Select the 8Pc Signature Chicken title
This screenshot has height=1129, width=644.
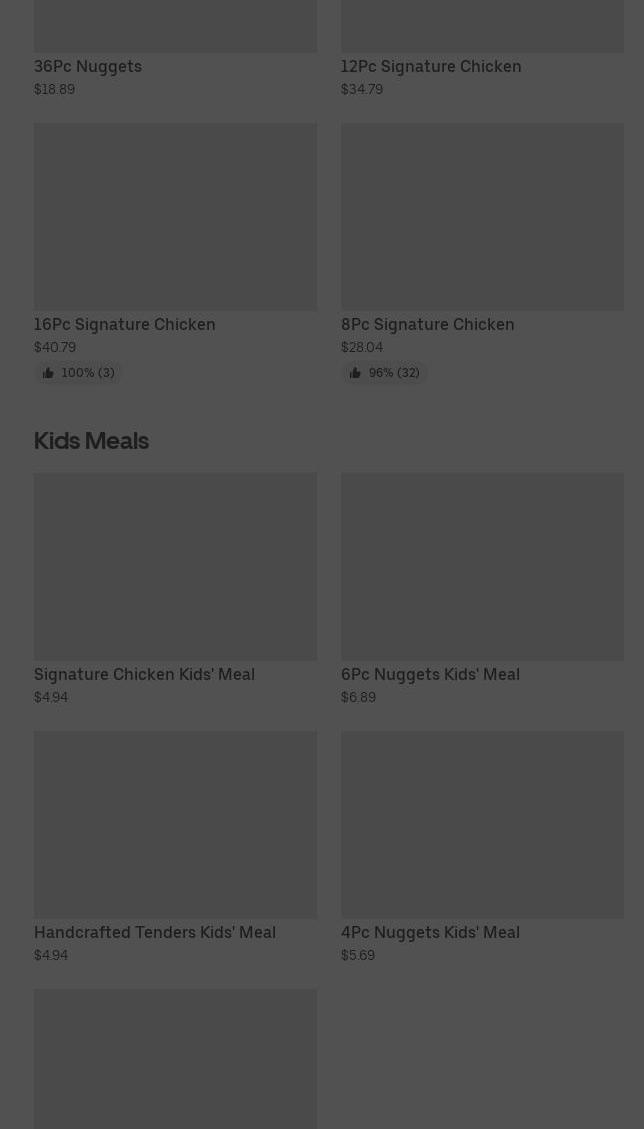427,324
